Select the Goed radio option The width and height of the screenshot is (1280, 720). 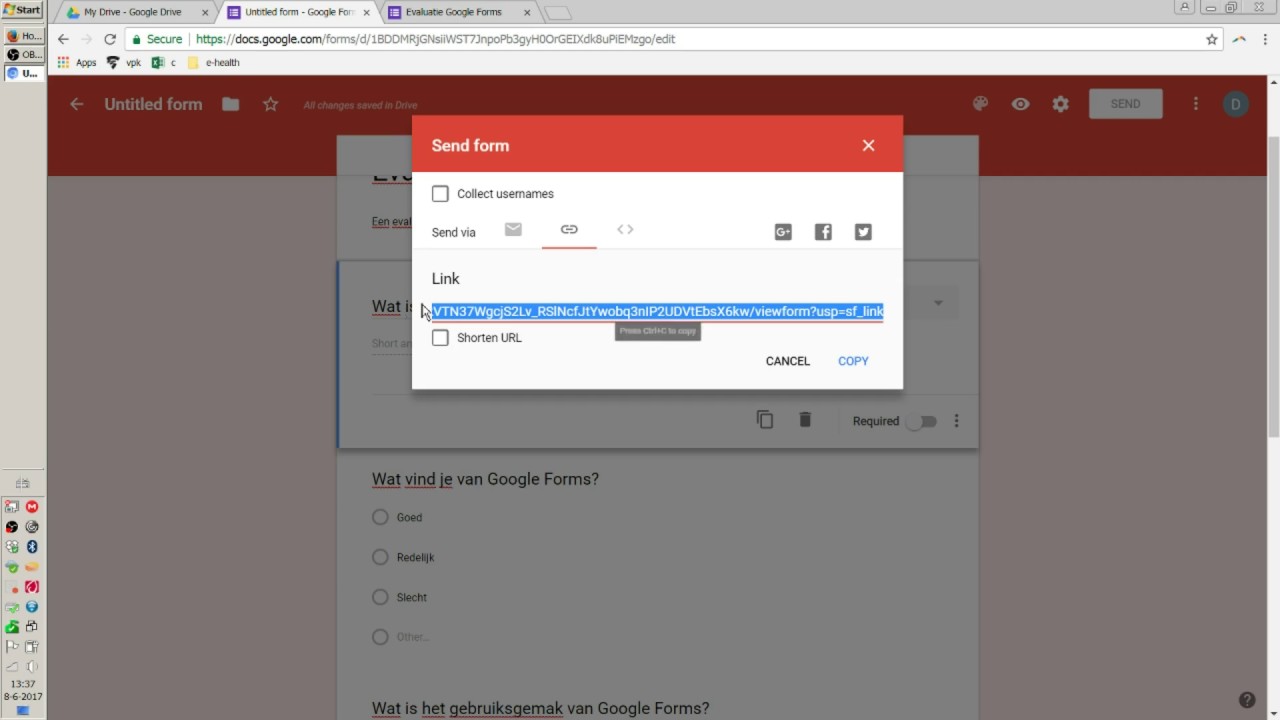pyautogui.click(x=380, y=517)
